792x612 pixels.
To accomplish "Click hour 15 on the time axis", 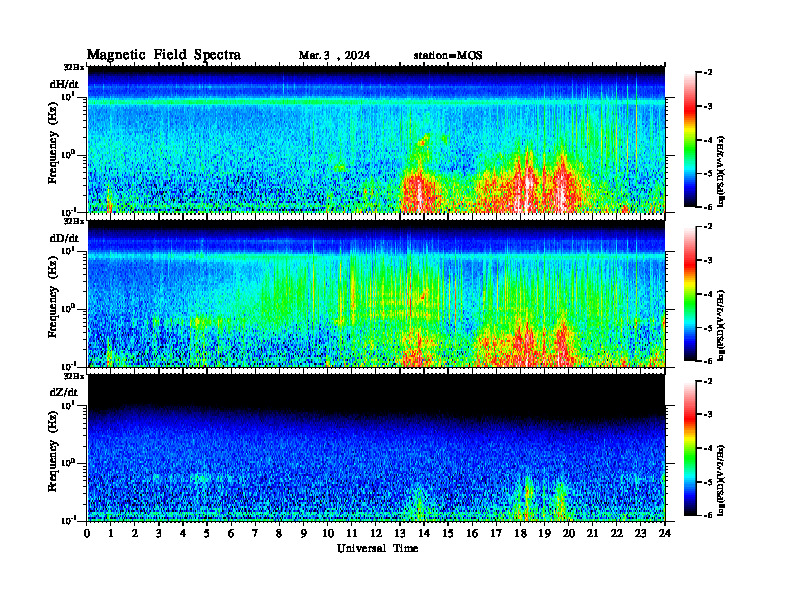I will tap(448, 534).
